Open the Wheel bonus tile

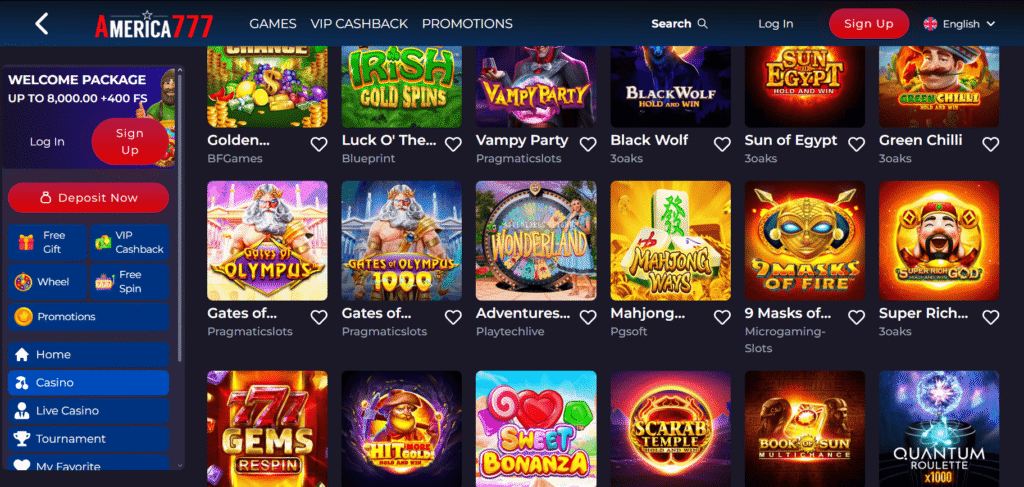click(x=47, y=282)
